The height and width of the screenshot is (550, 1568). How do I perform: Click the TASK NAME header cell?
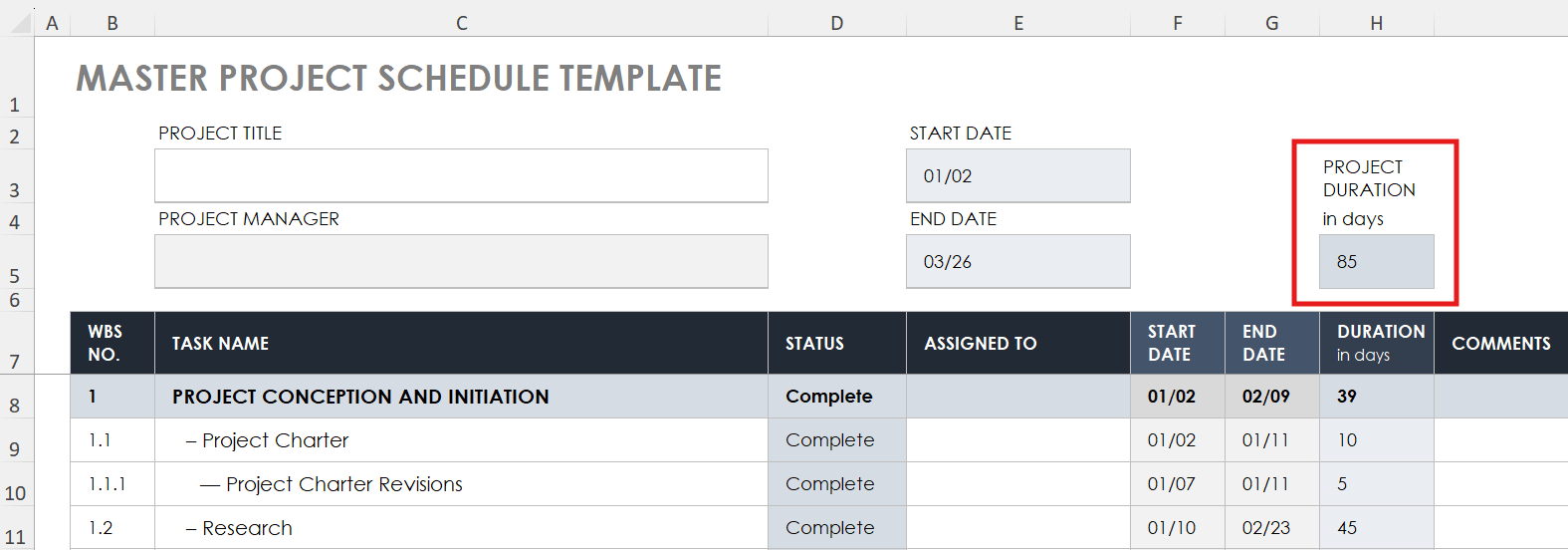tap(461, 343)
